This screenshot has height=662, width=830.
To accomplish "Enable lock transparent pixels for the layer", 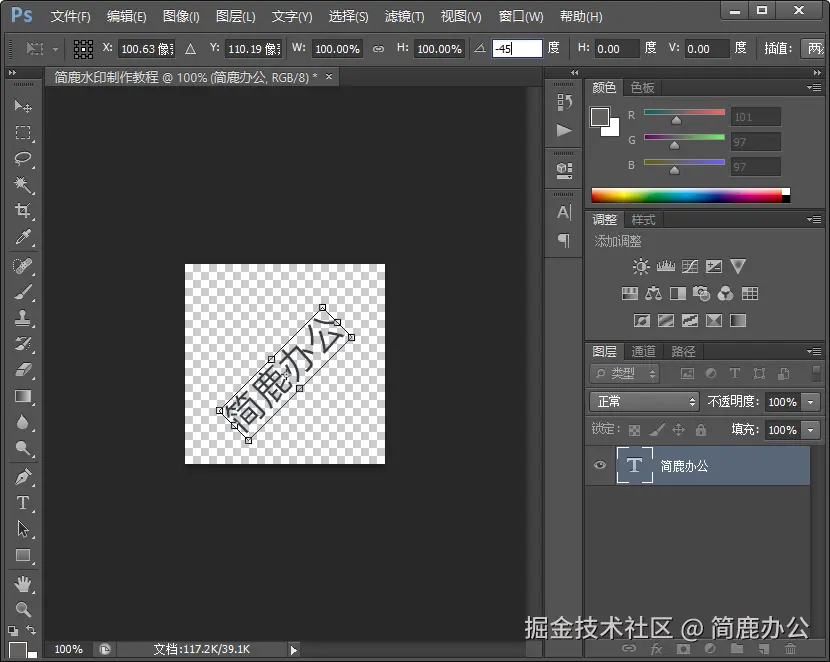I will [x=633, y=430].
